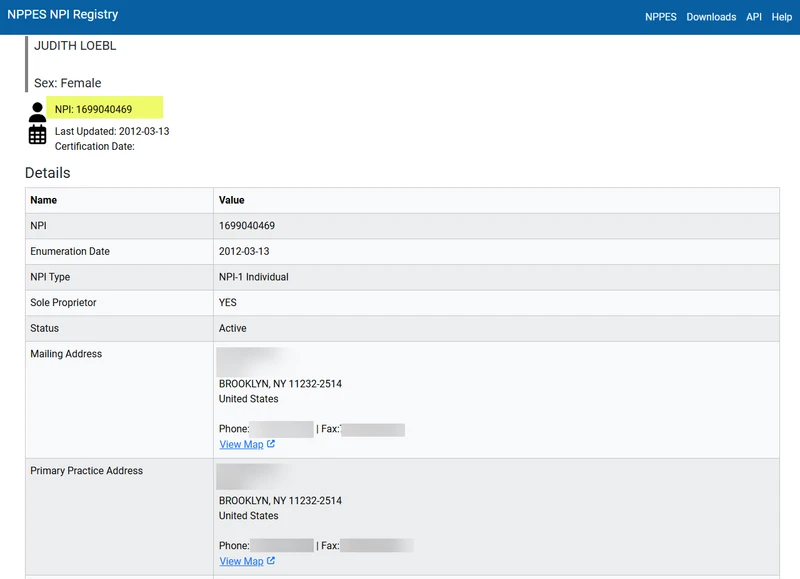The height and width of the screenshot is (579, 800).
Task: Select Last Updated: 2012-03-13 text
Action: [112, 132]
